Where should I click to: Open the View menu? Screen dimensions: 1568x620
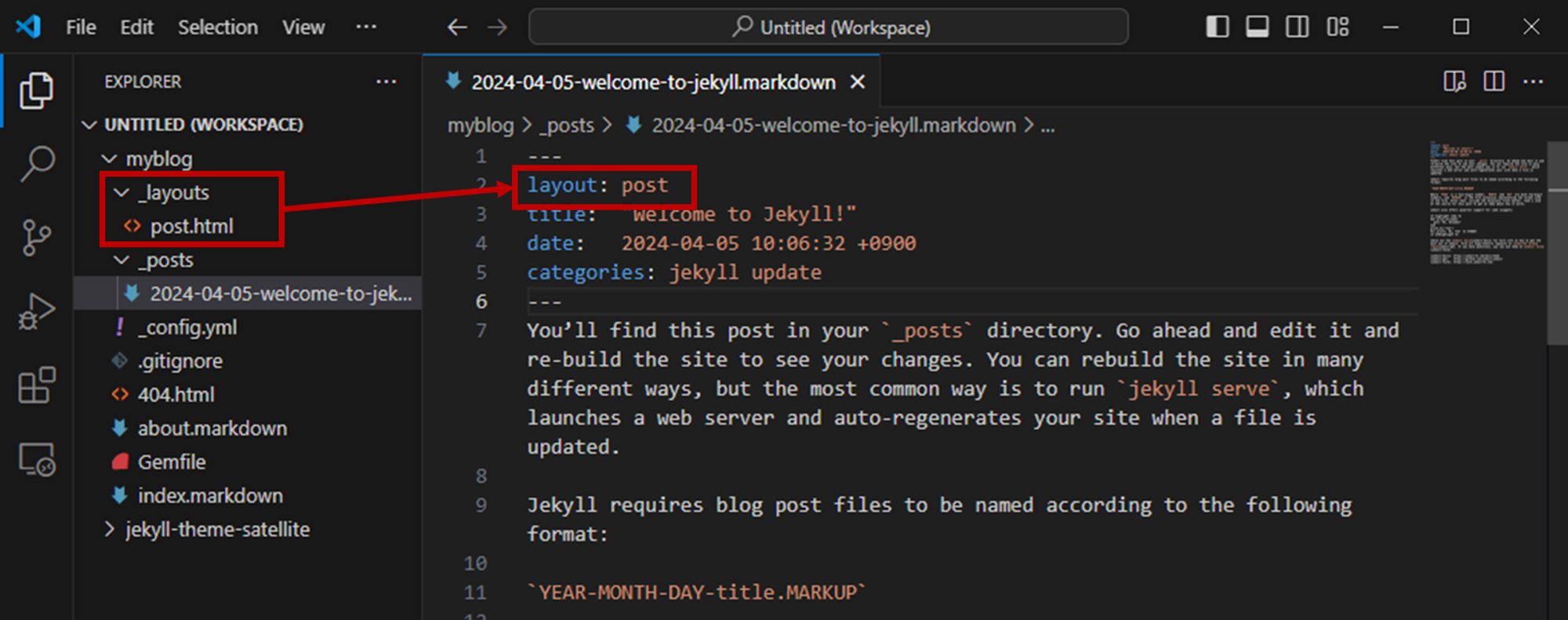pyautogui.click(x=303, y=27)
